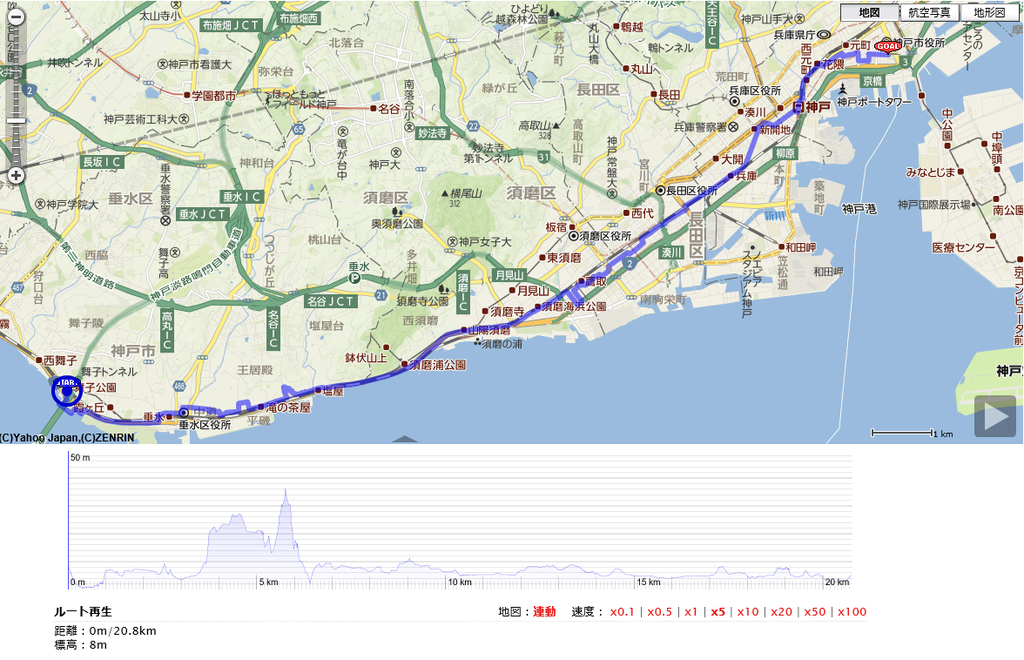Viewport: 1024px width, 660px height.
Task: Click the 名谷 station label
Action: [389, 109]
